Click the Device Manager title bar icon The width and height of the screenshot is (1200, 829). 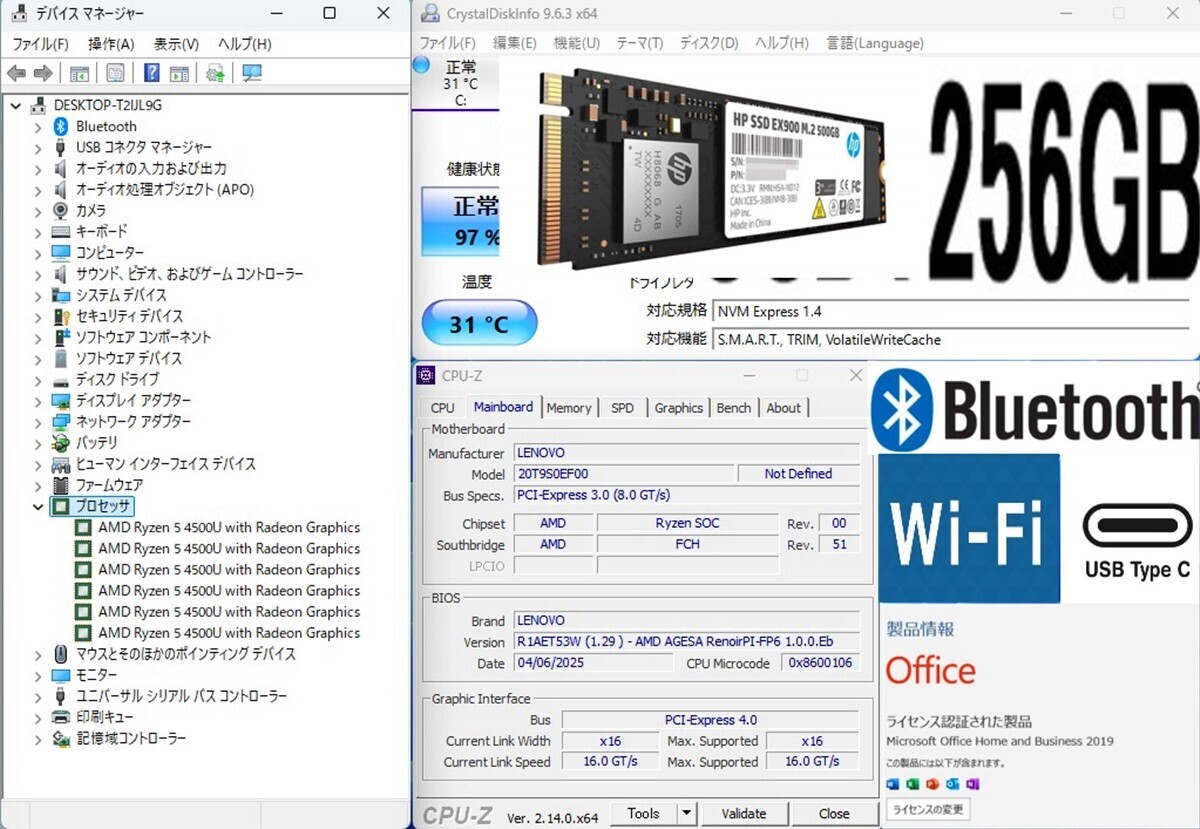(19, 13)
